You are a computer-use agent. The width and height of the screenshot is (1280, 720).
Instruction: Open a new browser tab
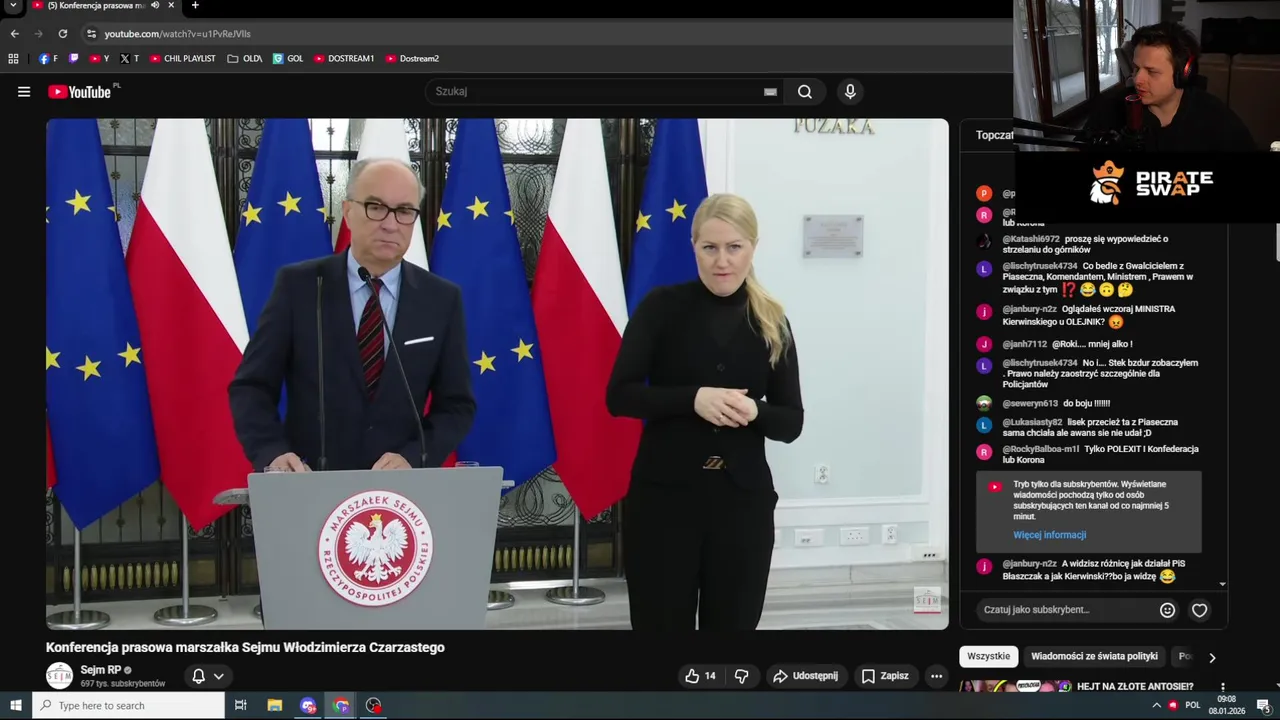195,6
